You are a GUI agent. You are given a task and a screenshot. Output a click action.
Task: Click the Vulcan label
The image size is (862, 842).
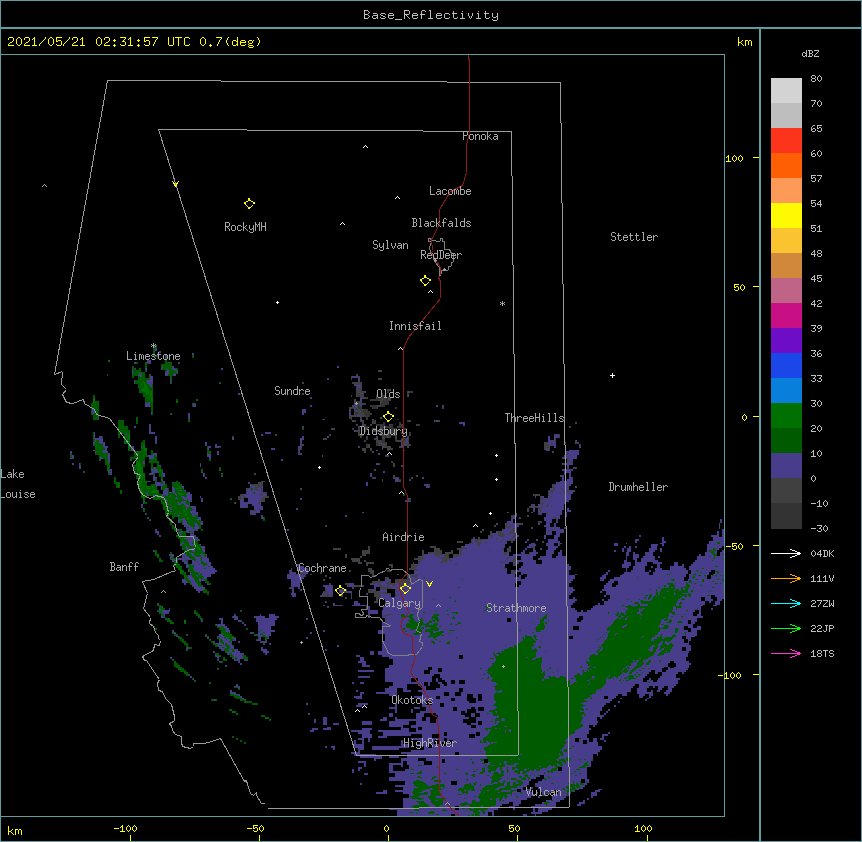click(x=544, y=792)
